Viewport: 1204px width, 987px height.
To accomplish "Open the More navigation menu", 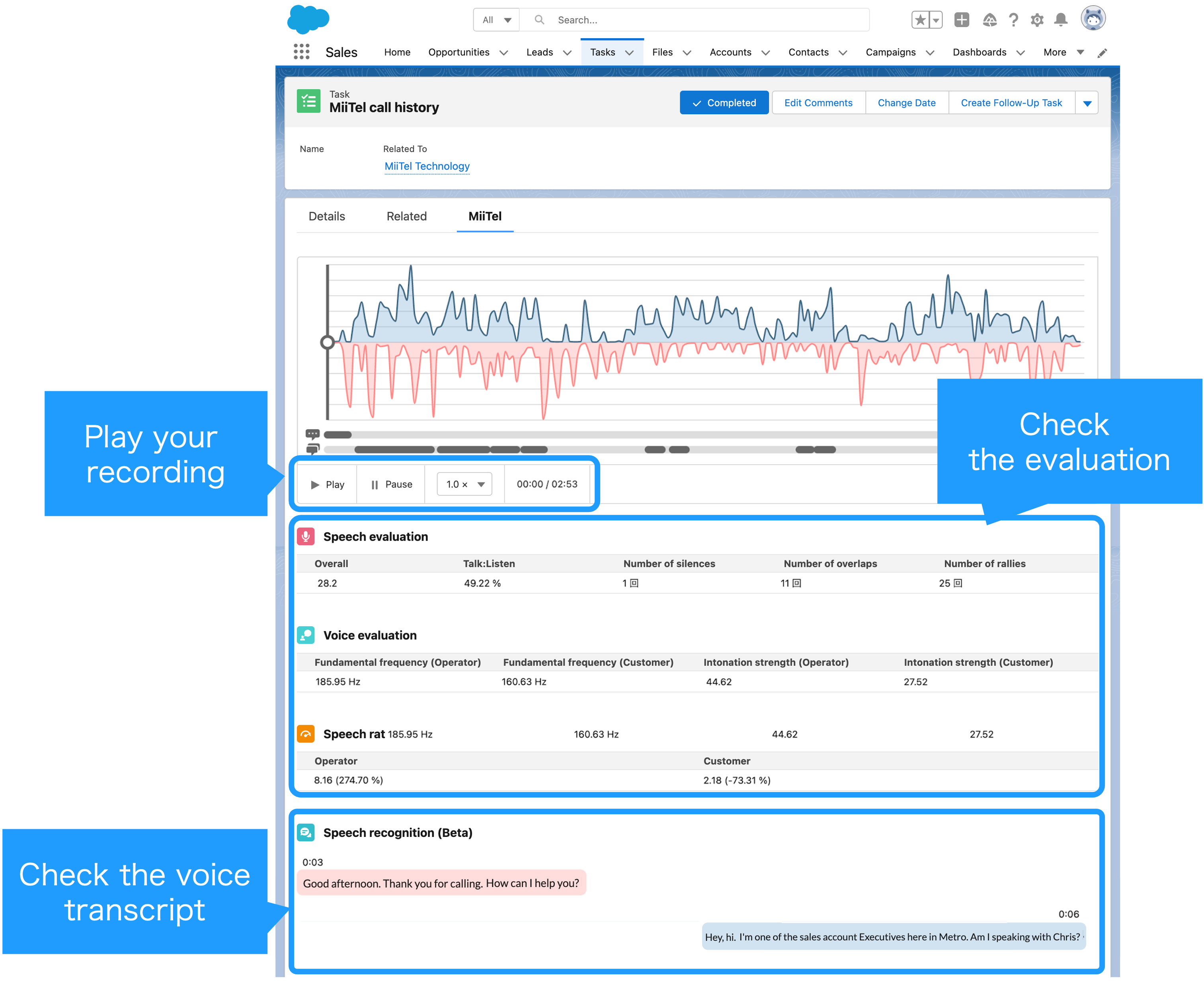I will pyautogui.click(x=1064, y=52).
